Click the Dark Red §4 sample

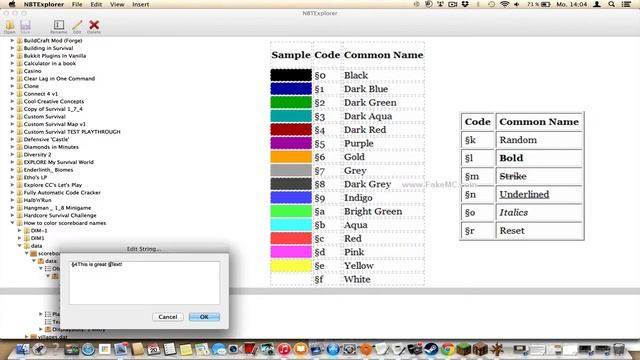(x=291, y=130)
